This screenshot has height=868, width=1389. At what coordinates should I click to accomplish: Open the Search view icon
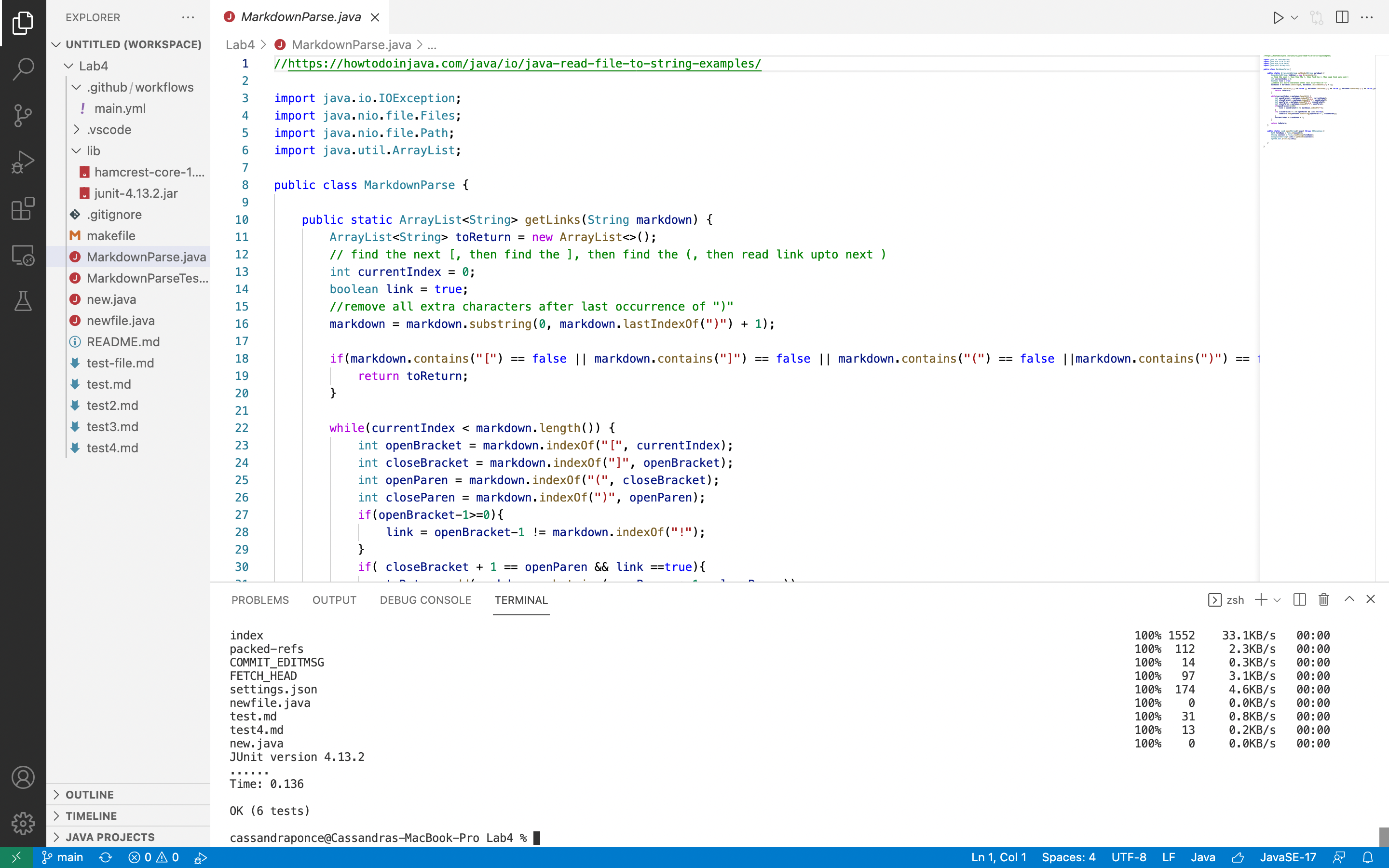pos(23,69)
